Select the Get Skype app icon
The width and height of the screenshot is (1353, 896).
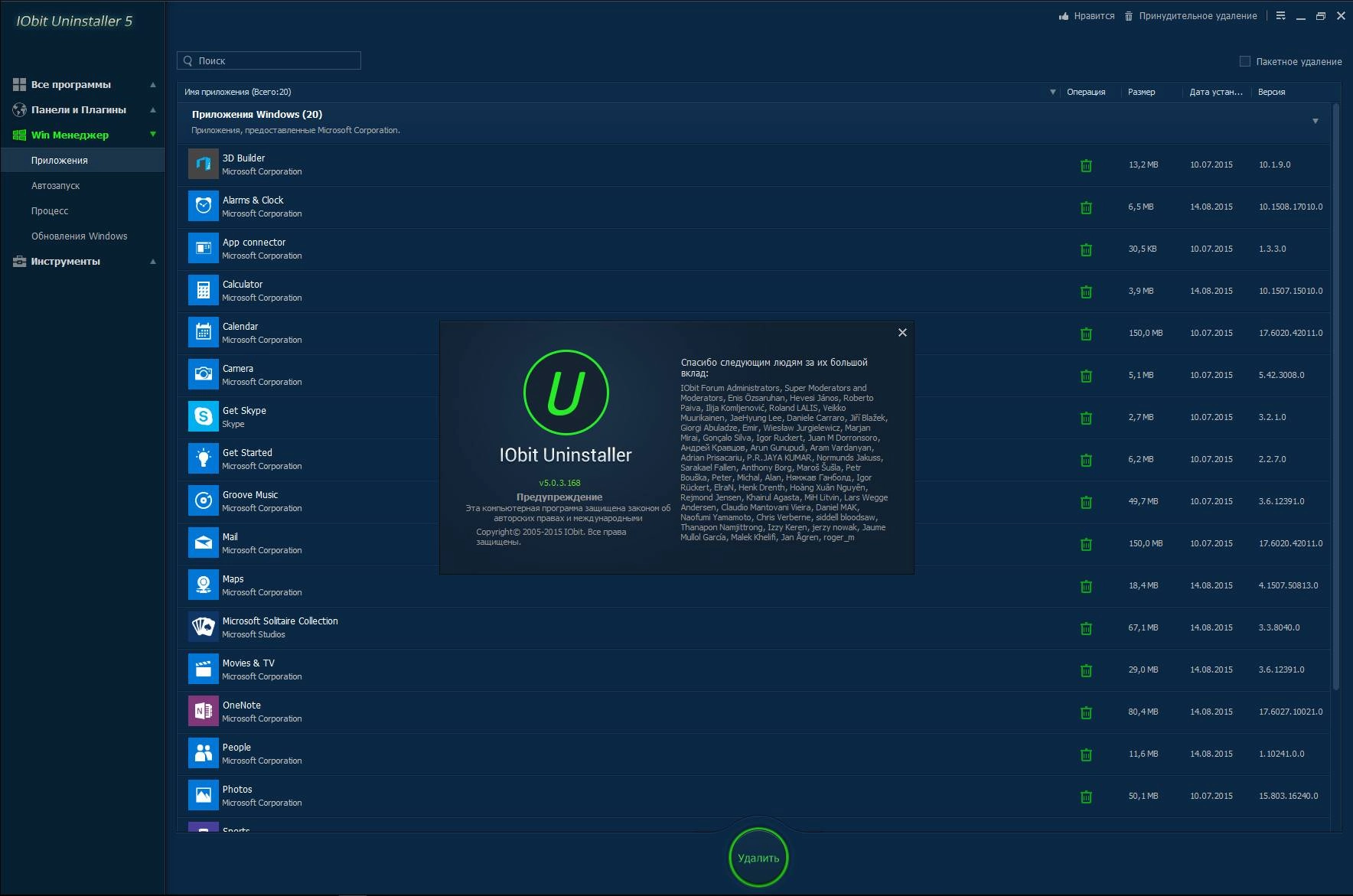(x=204, y=416)
